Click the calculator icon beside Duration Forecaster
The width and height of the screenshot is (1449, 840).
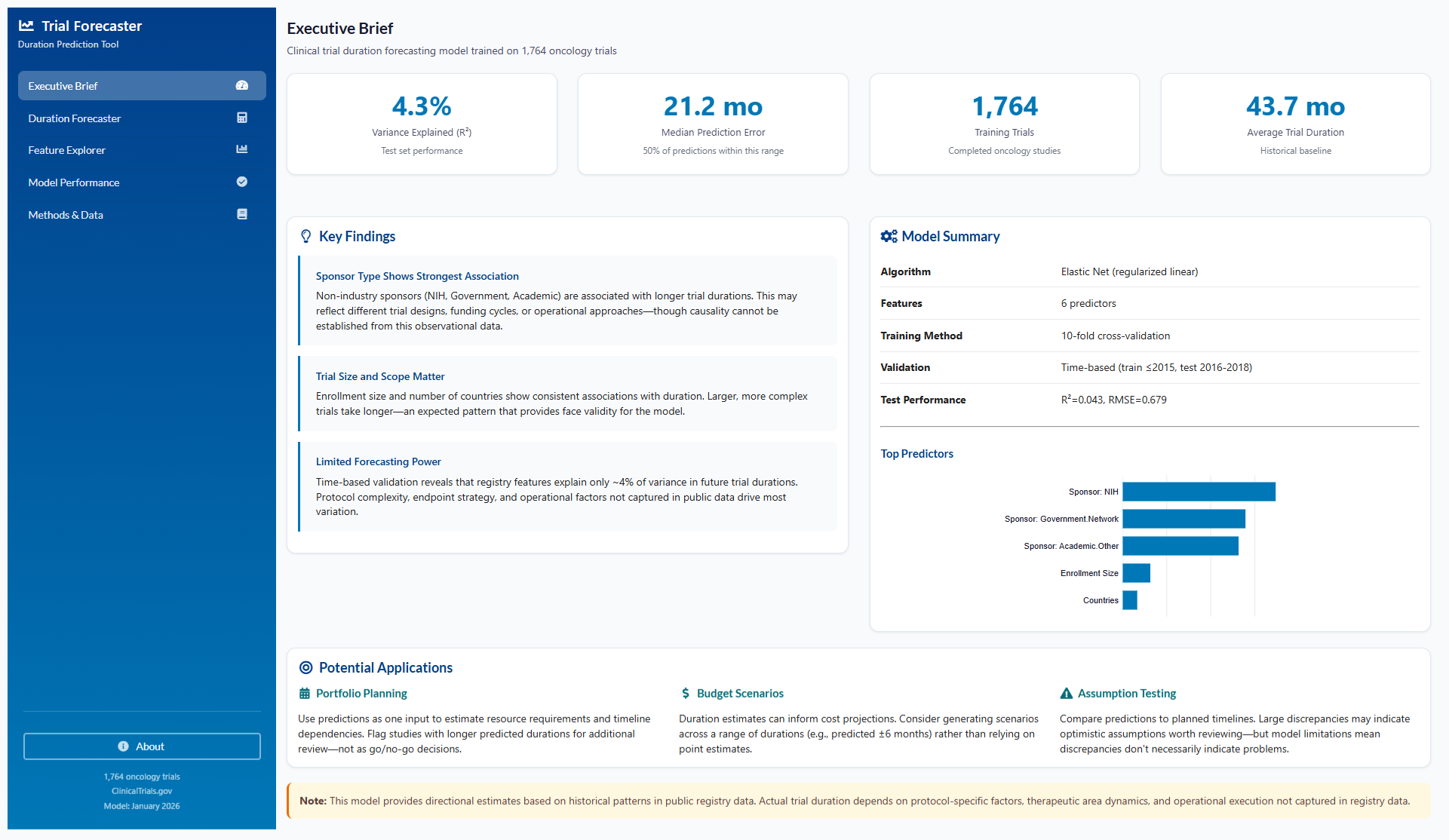click(x=242, y=118)
